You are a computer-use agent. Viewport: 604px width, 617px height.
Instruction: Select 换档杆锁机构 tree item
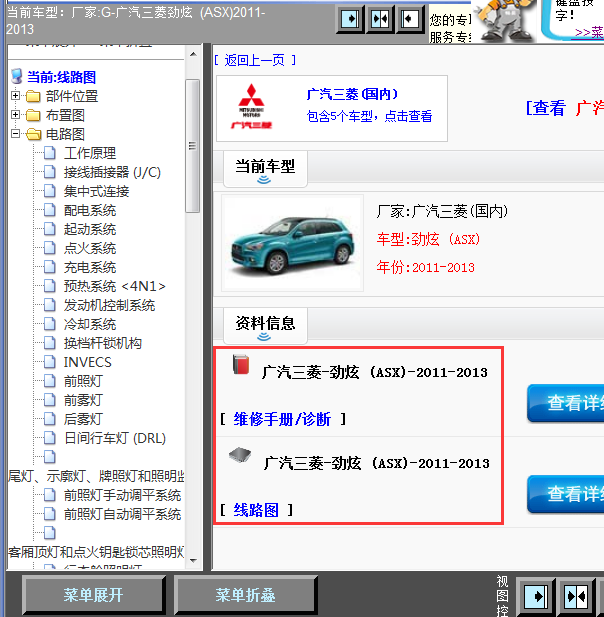tap(103, 343)
